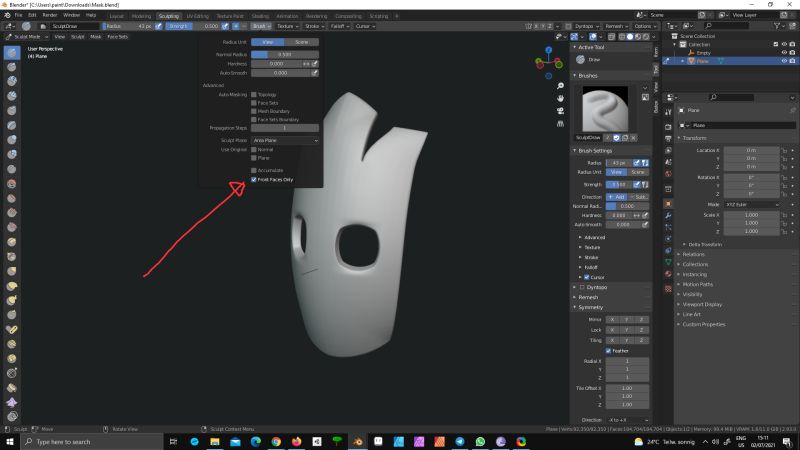Open the Brush dropdown in the header
The height and width of the screenshot is (450, 800).
point(261,26)
